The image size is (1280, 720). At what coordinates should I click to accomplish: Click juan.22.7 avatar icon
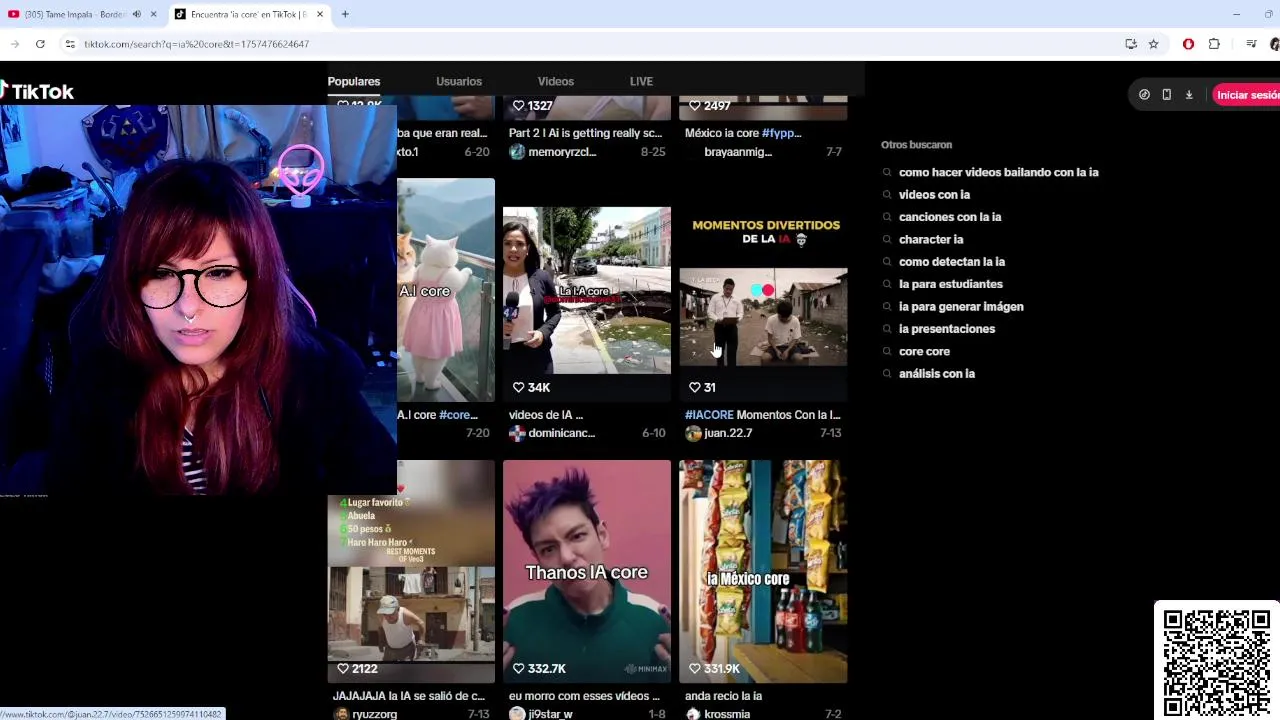click(x=693, y=433)
